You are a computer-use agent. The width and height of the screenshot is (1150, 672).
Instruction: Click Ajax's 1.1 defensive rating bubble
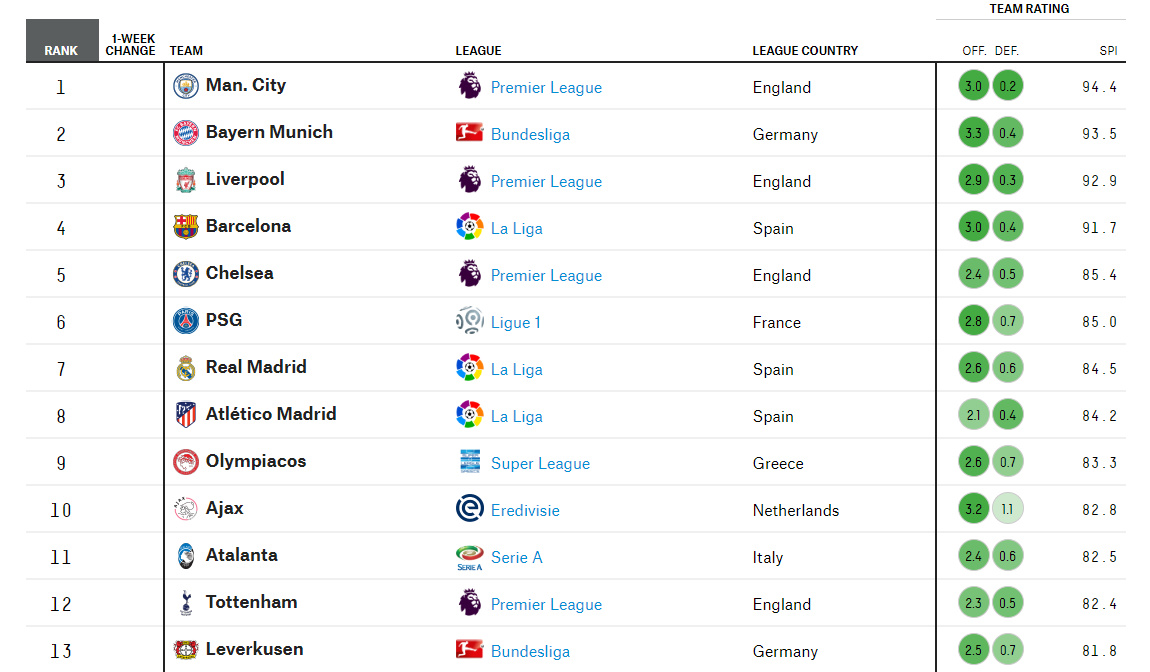click(1008, 508)
